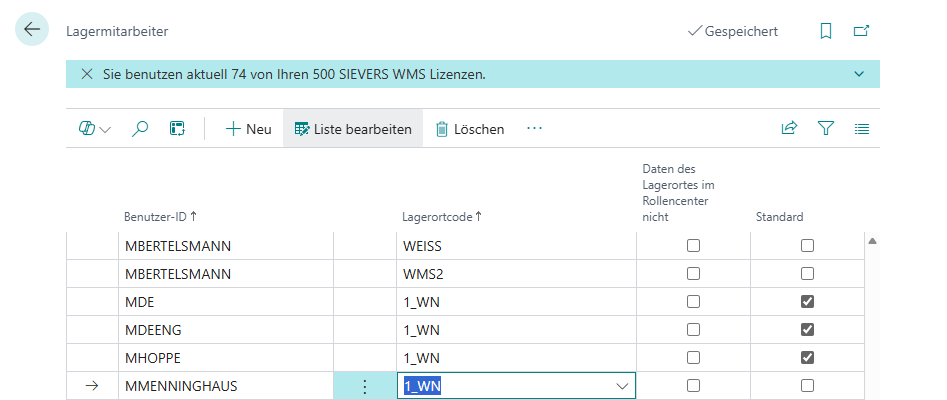Expand the license notification chevron

[859, 74]
